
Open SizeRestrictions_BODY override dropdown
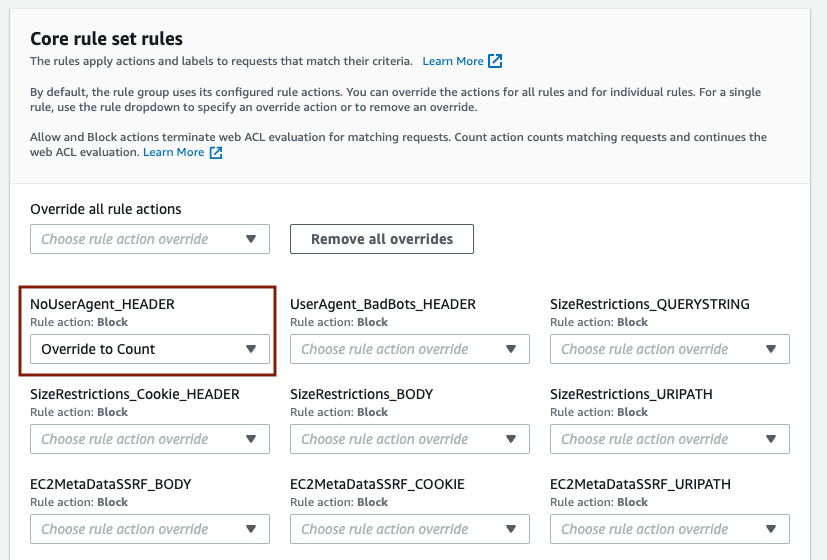[410, 439]
